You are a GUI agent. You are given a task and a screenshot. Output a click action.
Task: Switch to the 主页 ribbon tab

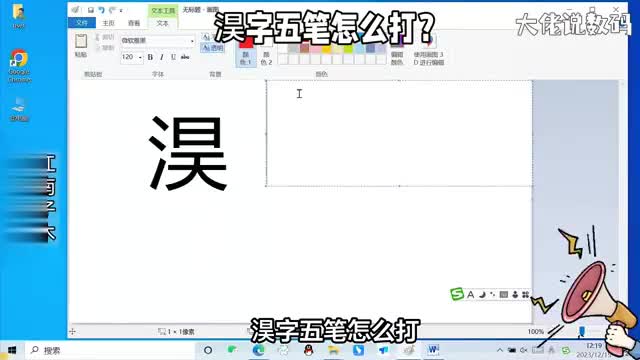109,23
